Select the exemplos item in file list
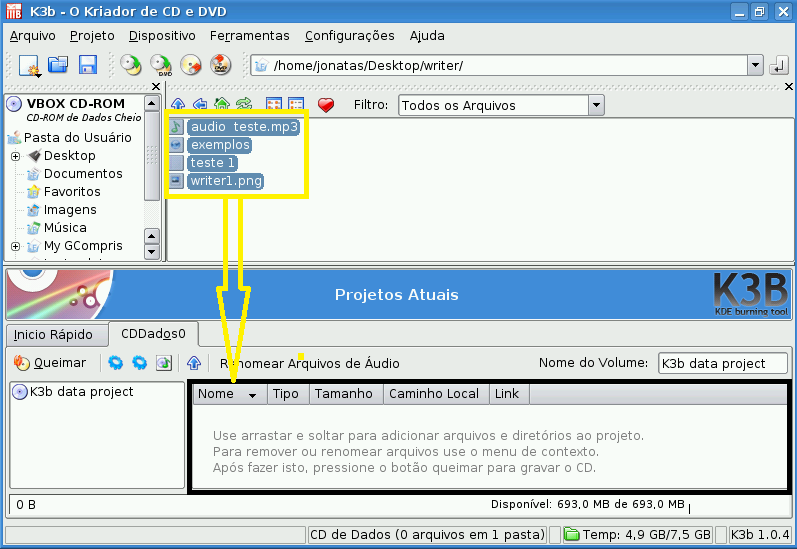The image size is (797, 549). (x=220, y=145)
